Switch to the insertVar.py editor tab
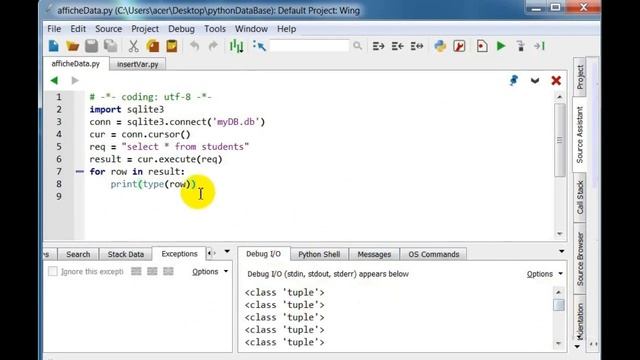640x360 pixels. [x=138, y=64]
